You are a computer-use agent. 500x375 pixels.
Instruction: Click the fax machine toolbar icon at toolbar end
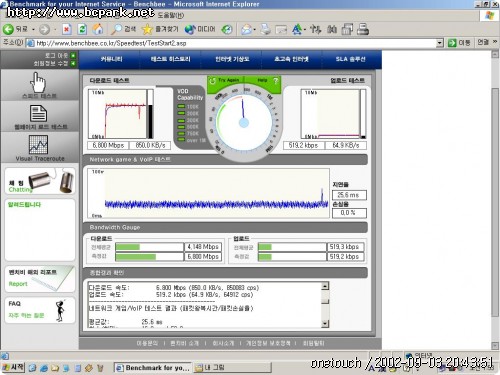[363, 29]
